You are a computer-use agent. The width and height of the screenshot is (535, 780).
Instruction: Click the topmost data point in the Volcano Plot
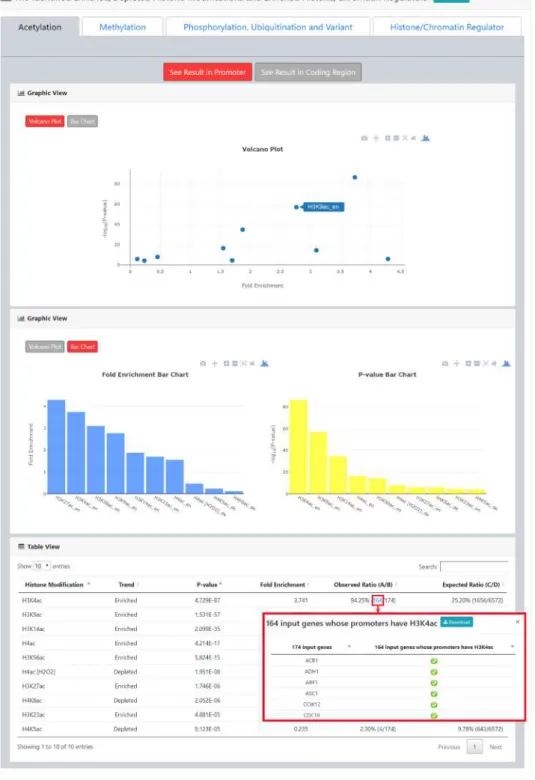(355, 177)
